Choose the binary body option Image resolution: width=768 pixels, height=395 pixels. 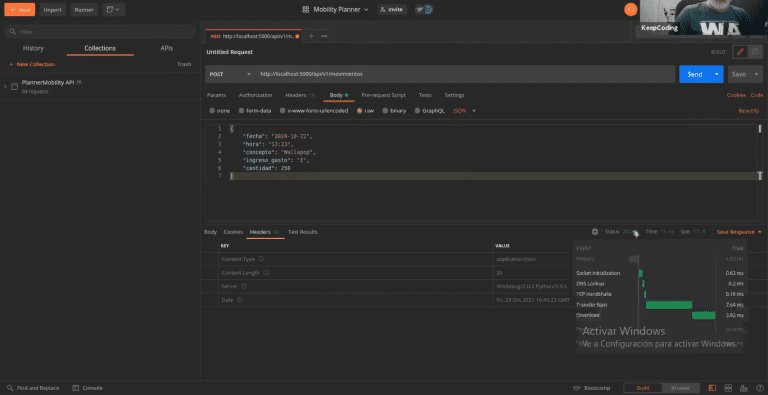coord(394,111)
